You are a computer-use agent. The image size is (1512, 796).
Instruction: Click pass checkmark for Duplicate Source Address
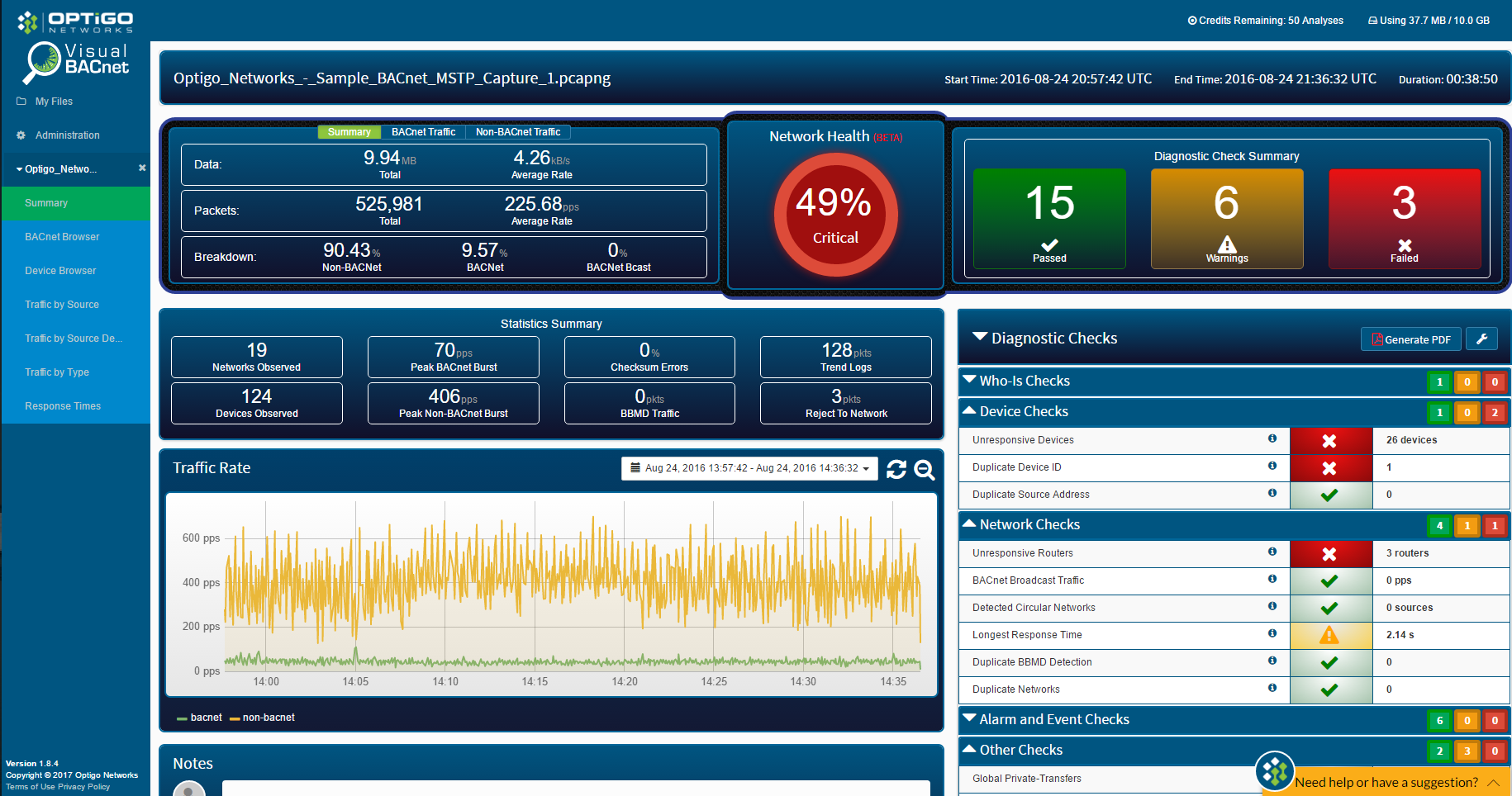(x=1329, y=495)
